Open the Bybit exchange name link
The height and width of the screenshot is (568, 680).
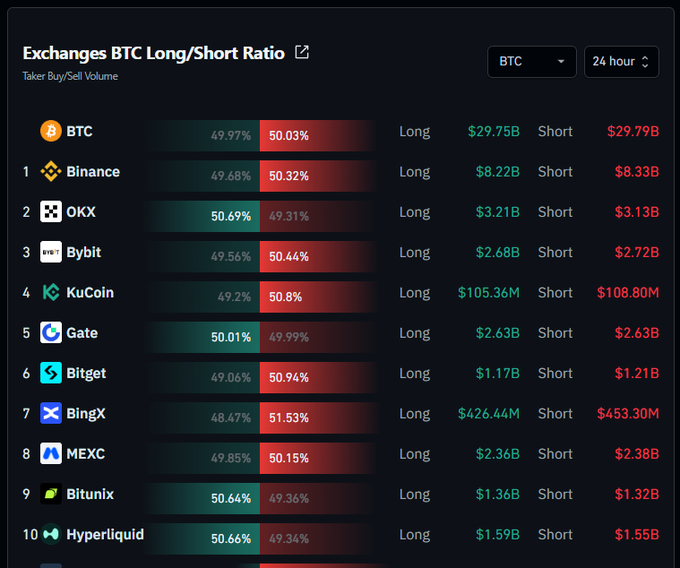click(83, 252)
